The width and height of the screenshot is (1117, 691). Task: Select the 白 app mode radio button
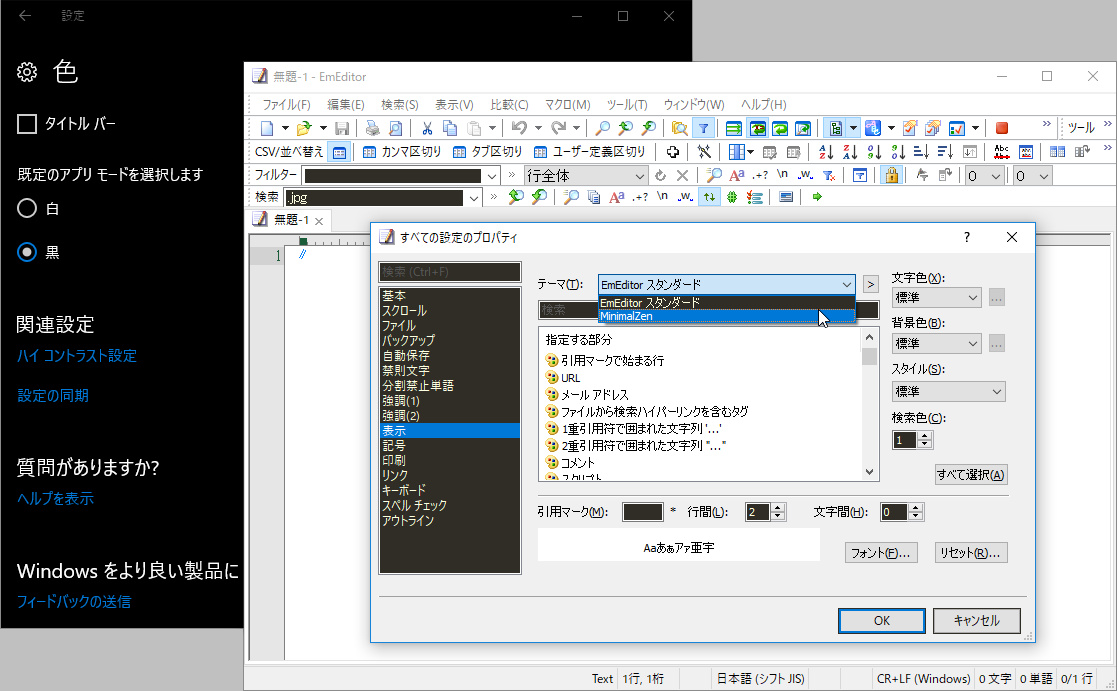pyautogui.click(x=25, y=209)
